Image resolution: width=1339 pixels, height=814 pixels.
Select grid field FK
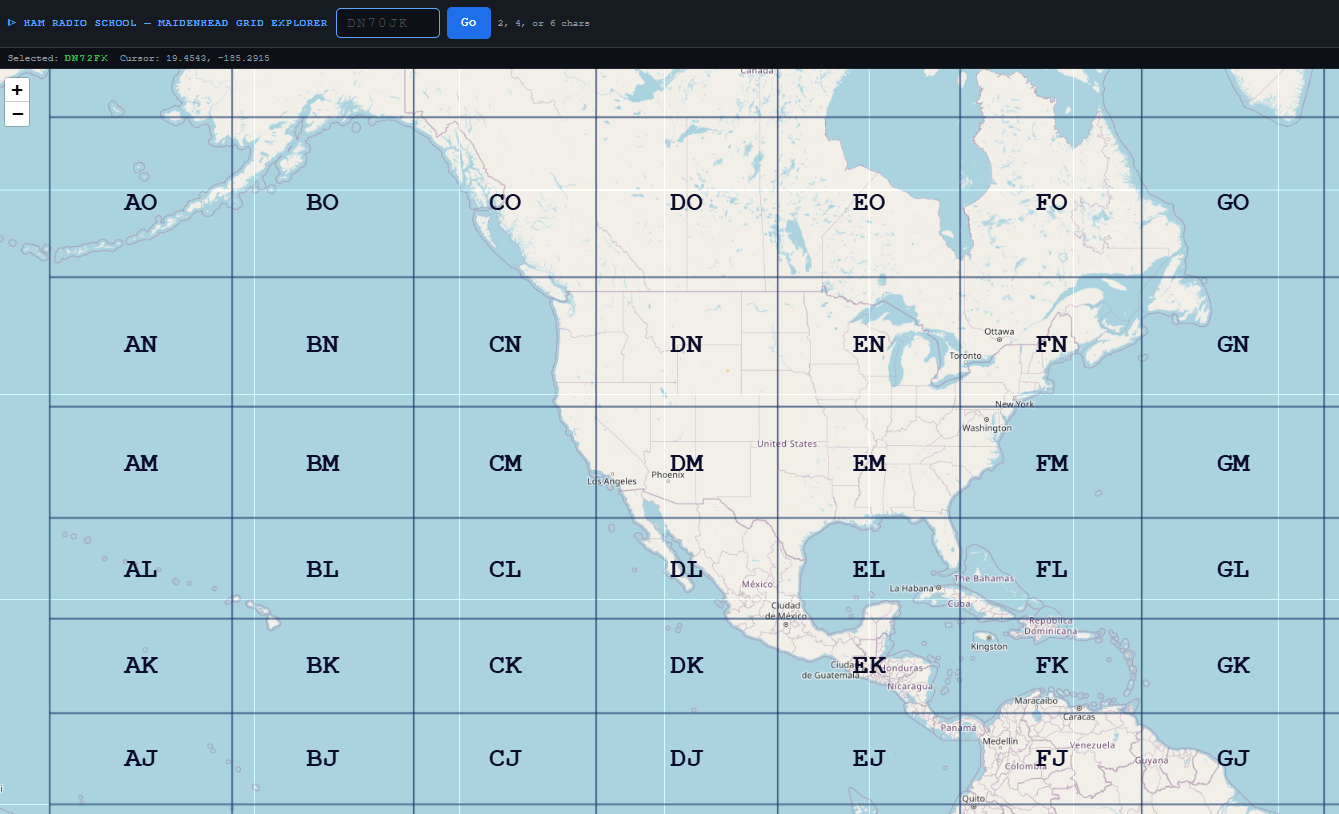pyautogui.click(x=1051, y=666)
